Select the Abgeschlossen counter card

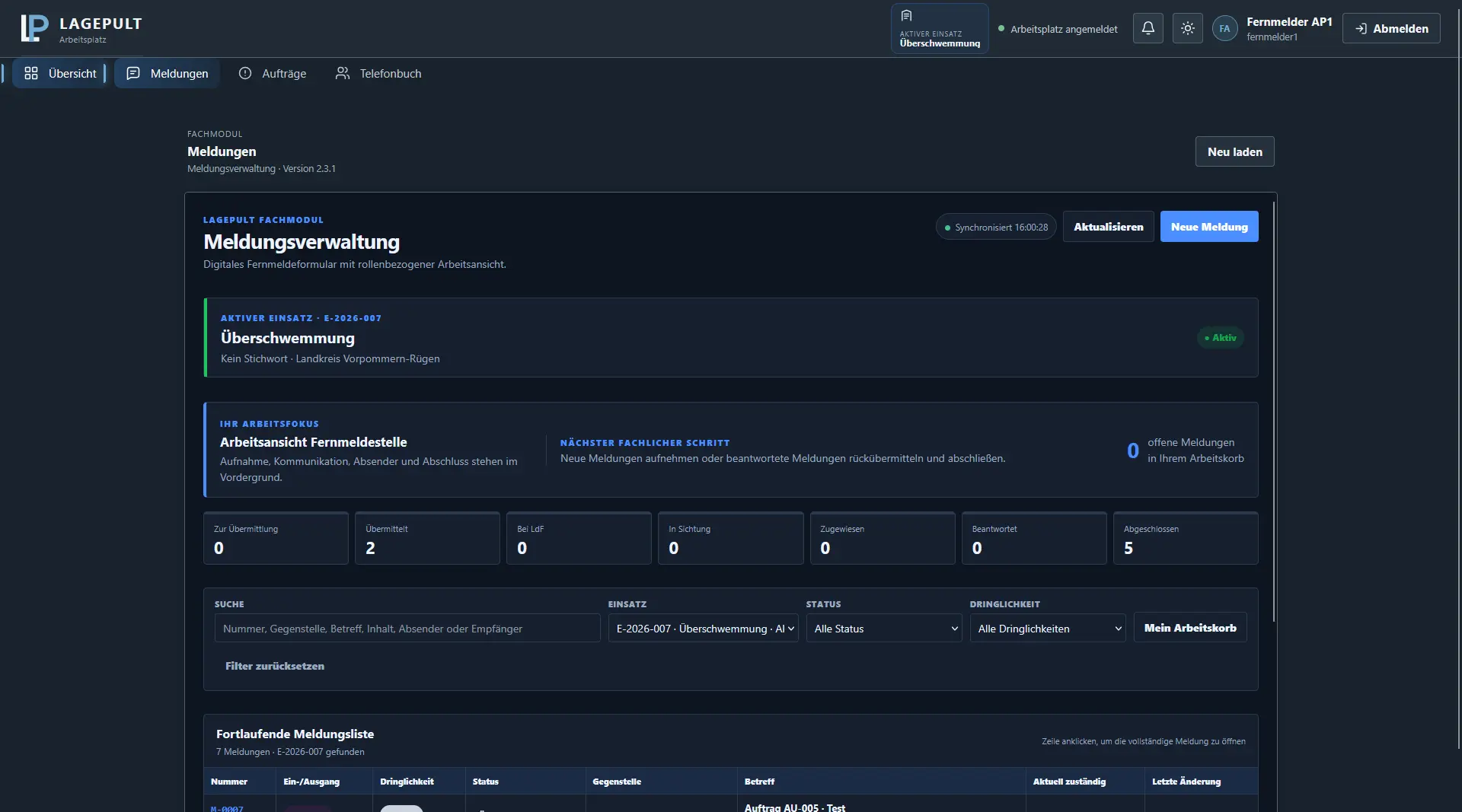[1186, 538]
